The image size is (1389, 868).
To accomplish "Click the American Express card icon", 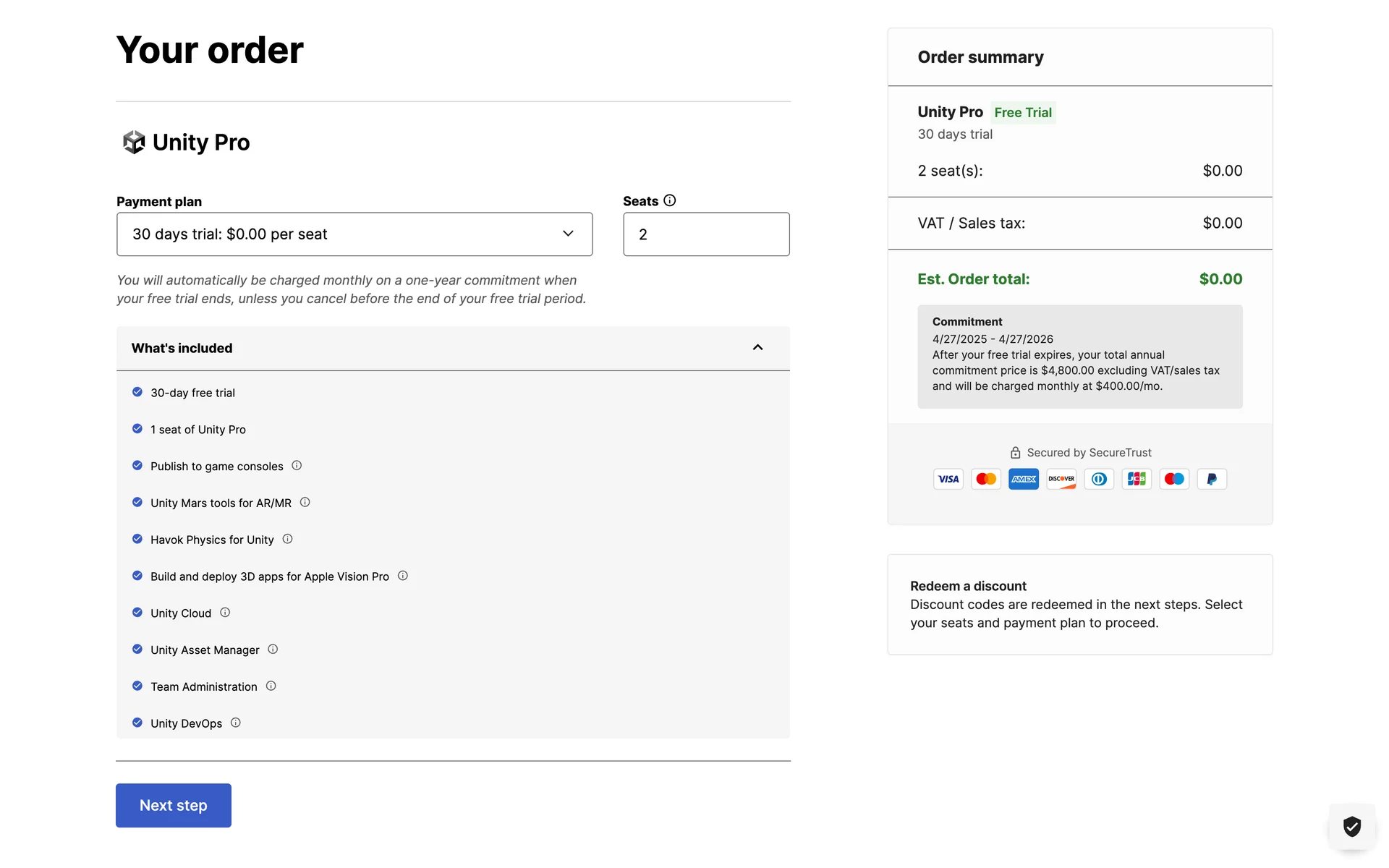I will pos(1024,479).
